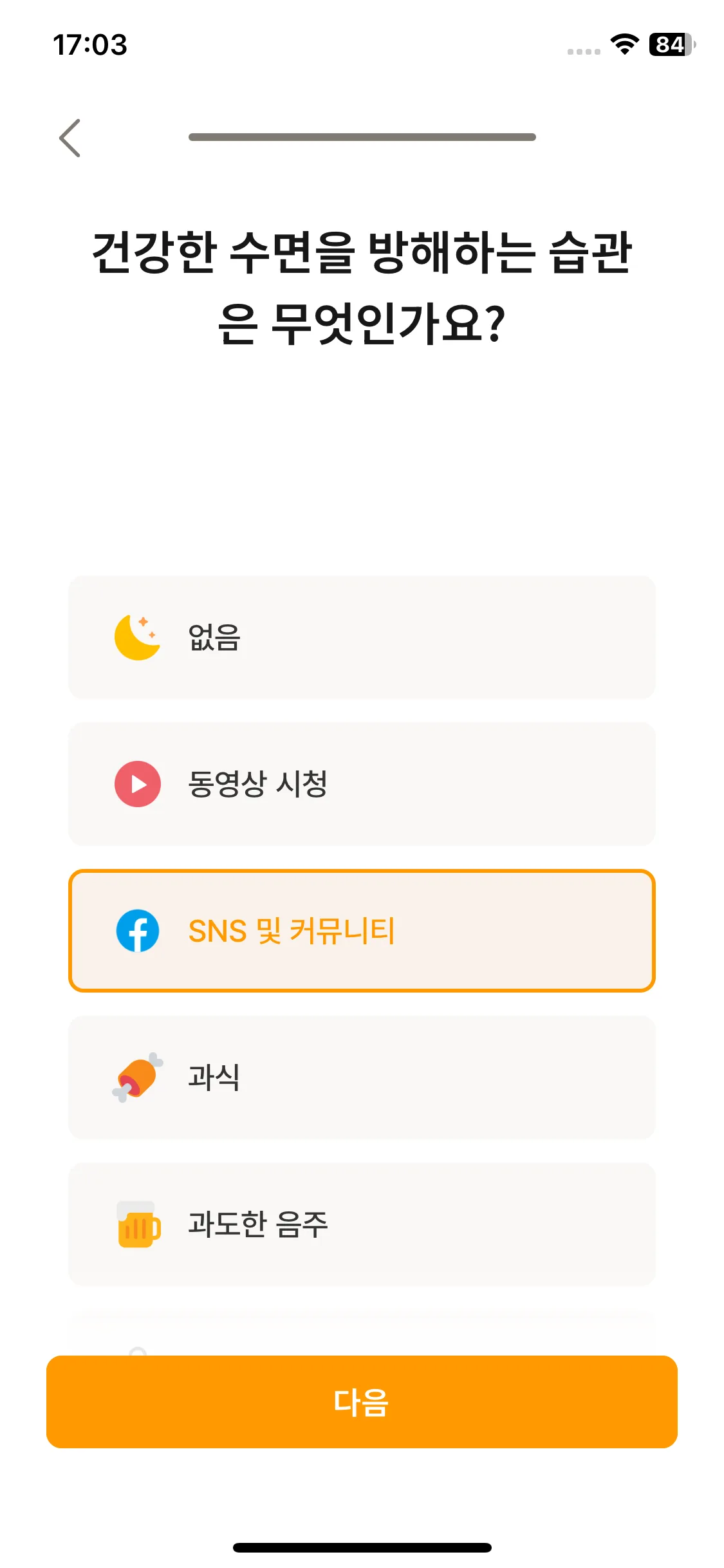Deselect the SNS 및 커뮤니티 option
This screenshot has width=724, height=1568.
[x=362, y=931]
